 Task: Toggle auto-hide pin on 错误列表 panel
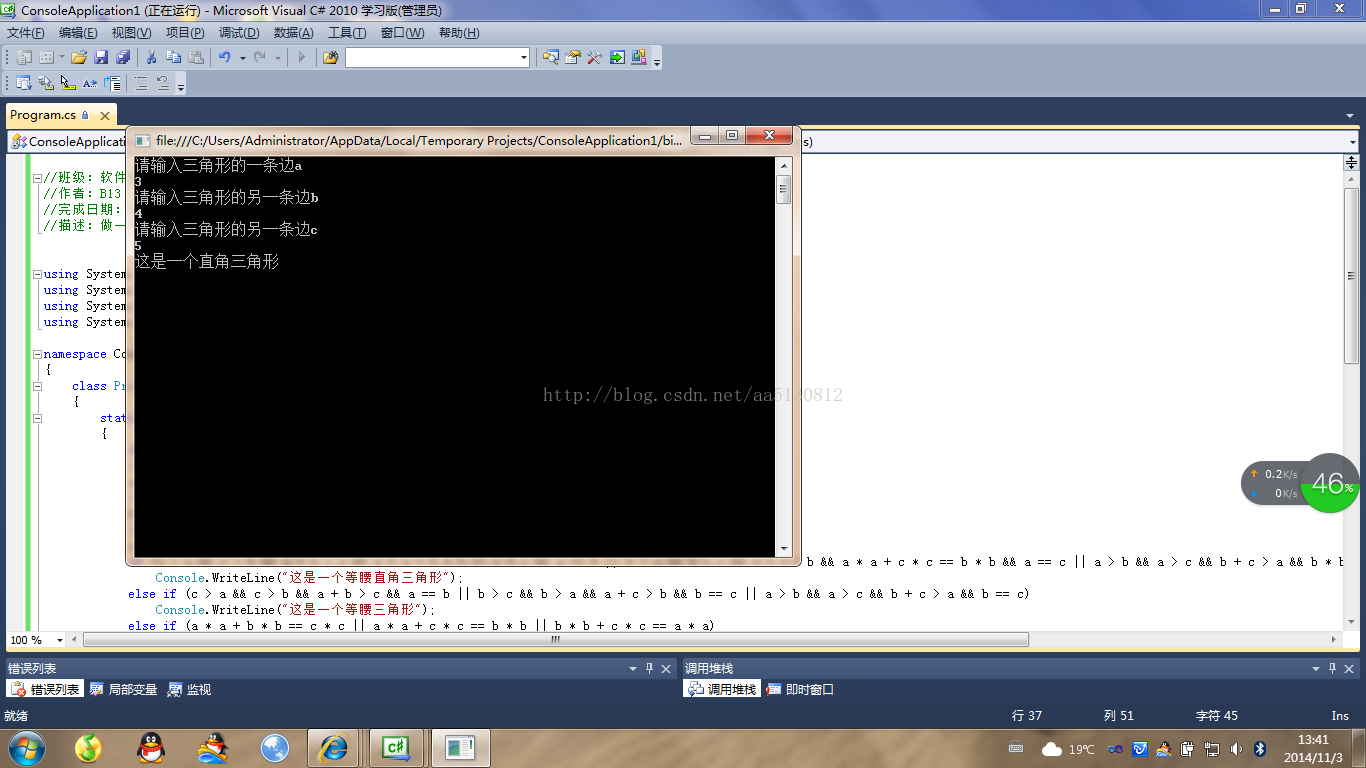point(649,668)
